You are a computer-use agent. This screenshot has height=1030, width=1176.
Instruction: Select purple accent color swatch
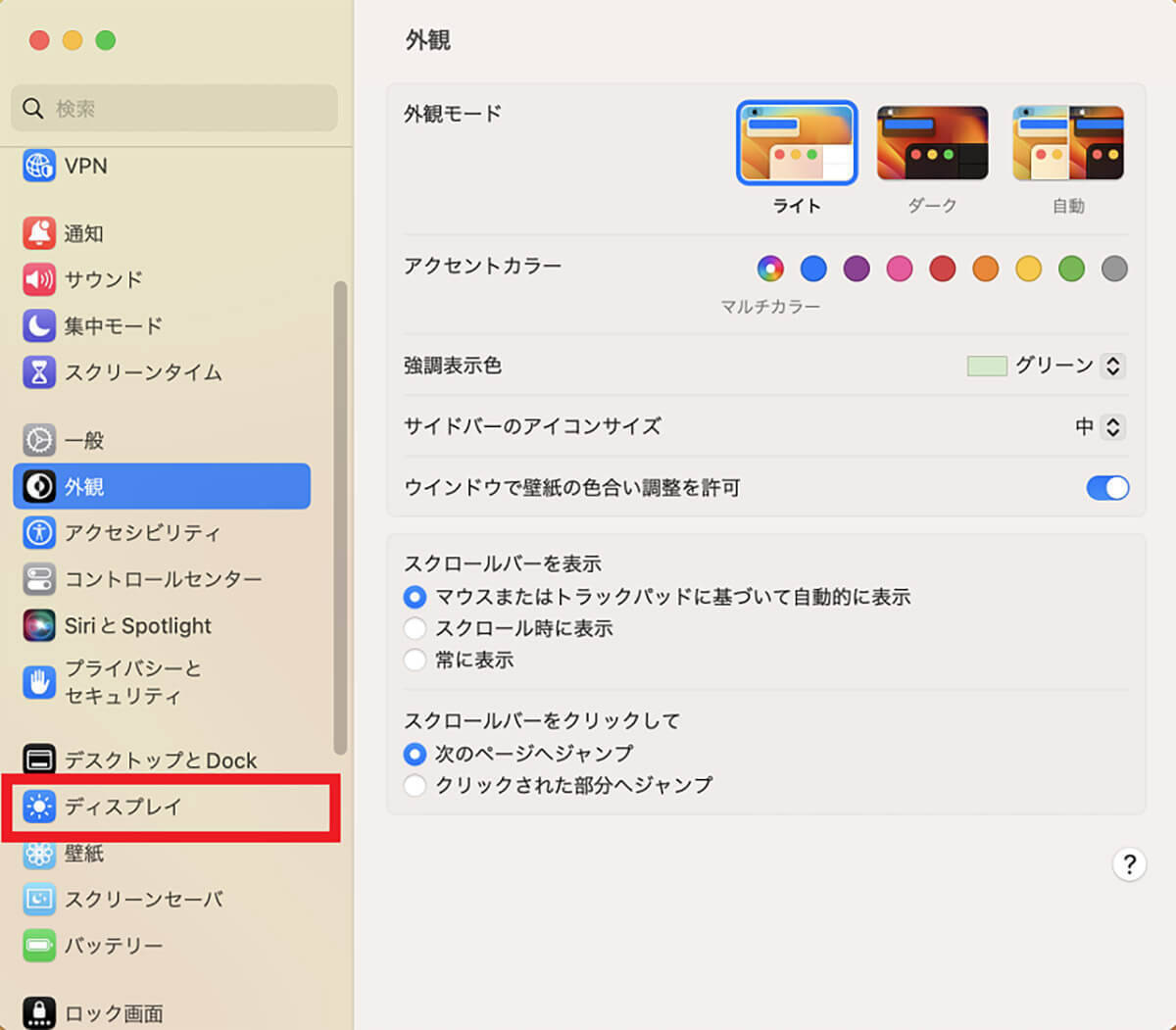(x=857, y=269)
